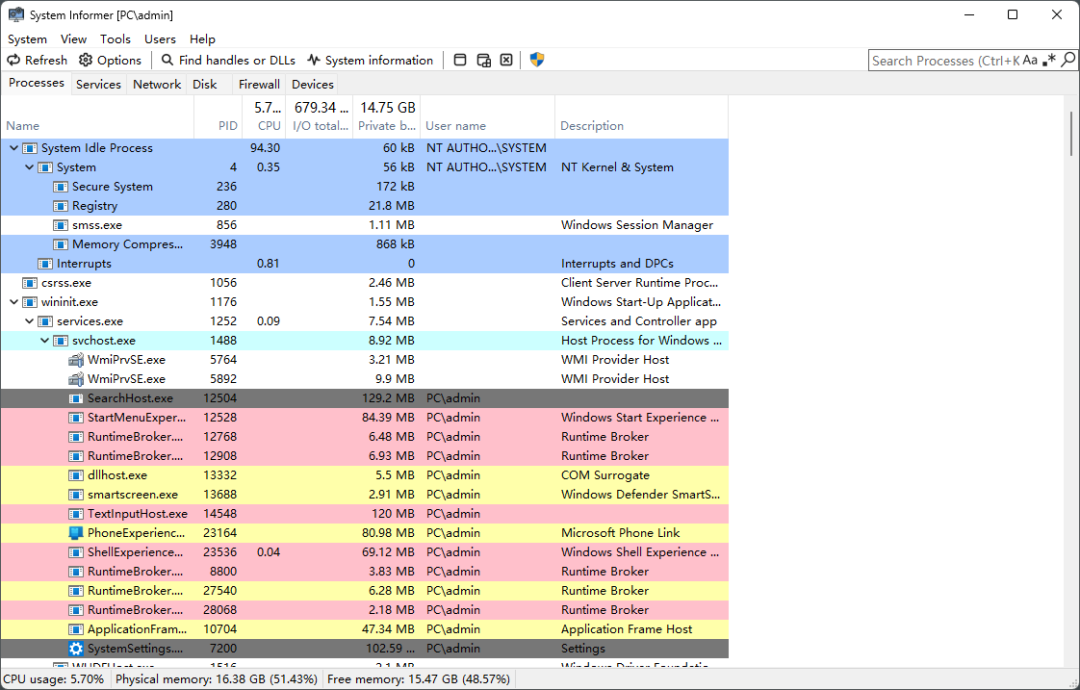Screen dimensions: 1080x690
Task: Click the Refresh button
Action: 37,60
